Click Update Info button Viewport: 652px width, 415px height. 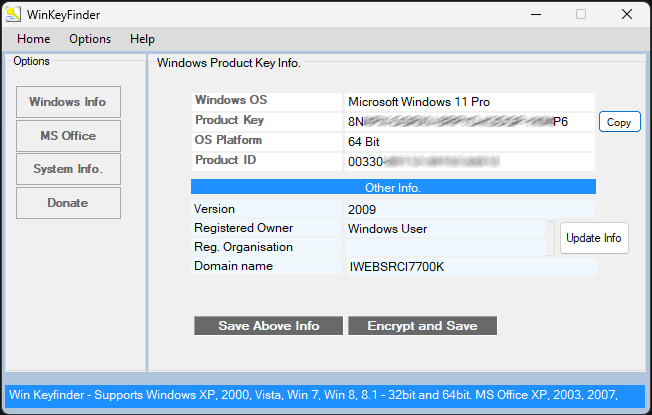594,238
